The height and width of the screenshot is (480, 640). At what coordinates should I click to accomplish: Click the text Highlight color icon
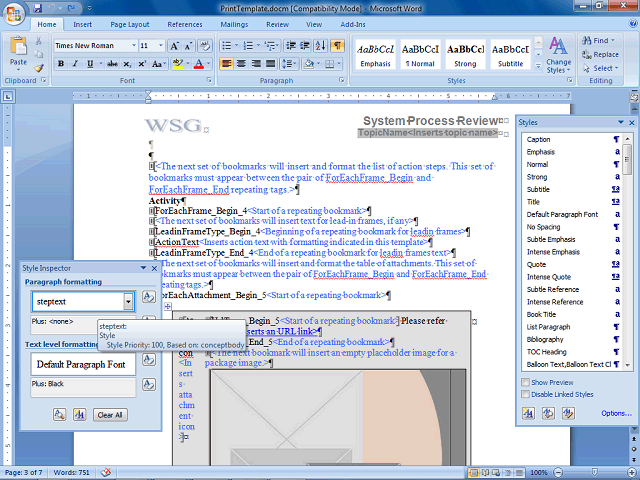pyautogui.click(x=178, y=64)
